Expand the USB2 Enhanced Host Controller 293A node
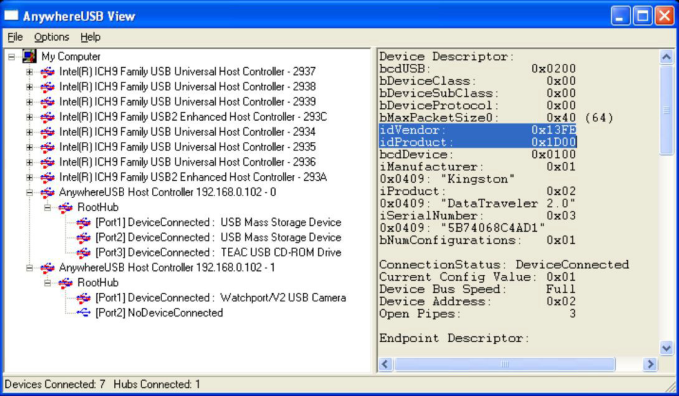The height and width of the screenshot is (396, 679). point(29,177)
